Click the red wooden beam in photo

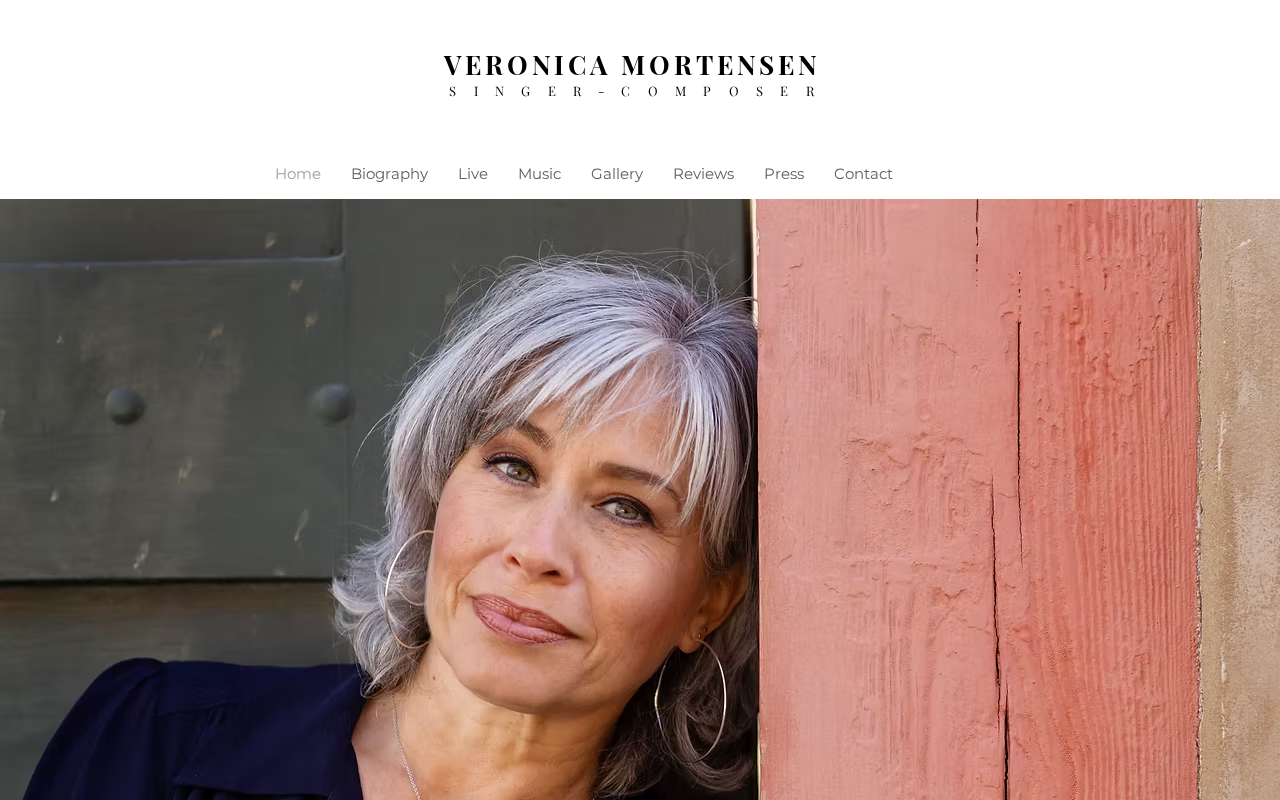pos(978,500)
